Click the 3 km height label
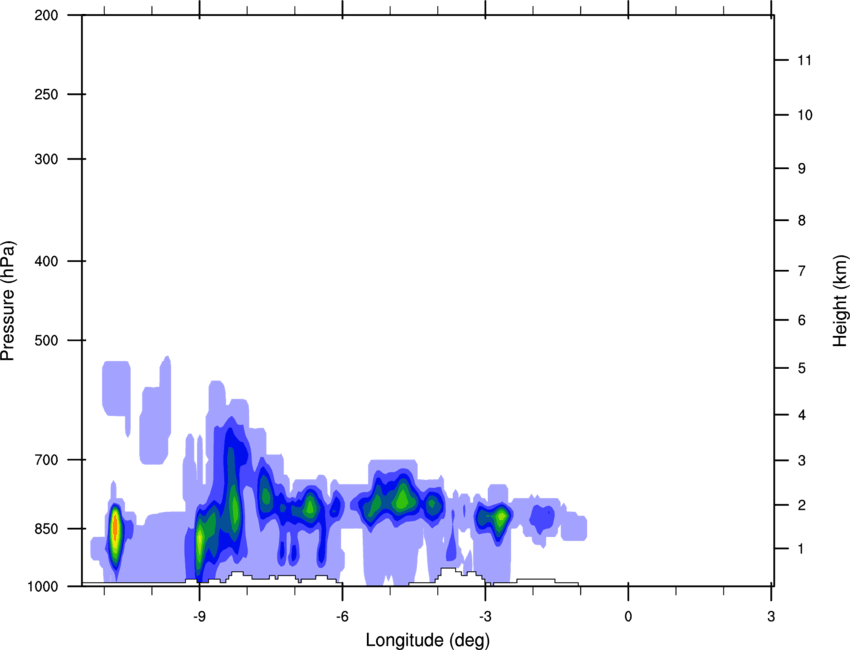The image size is (850, 650). point(802,461)
